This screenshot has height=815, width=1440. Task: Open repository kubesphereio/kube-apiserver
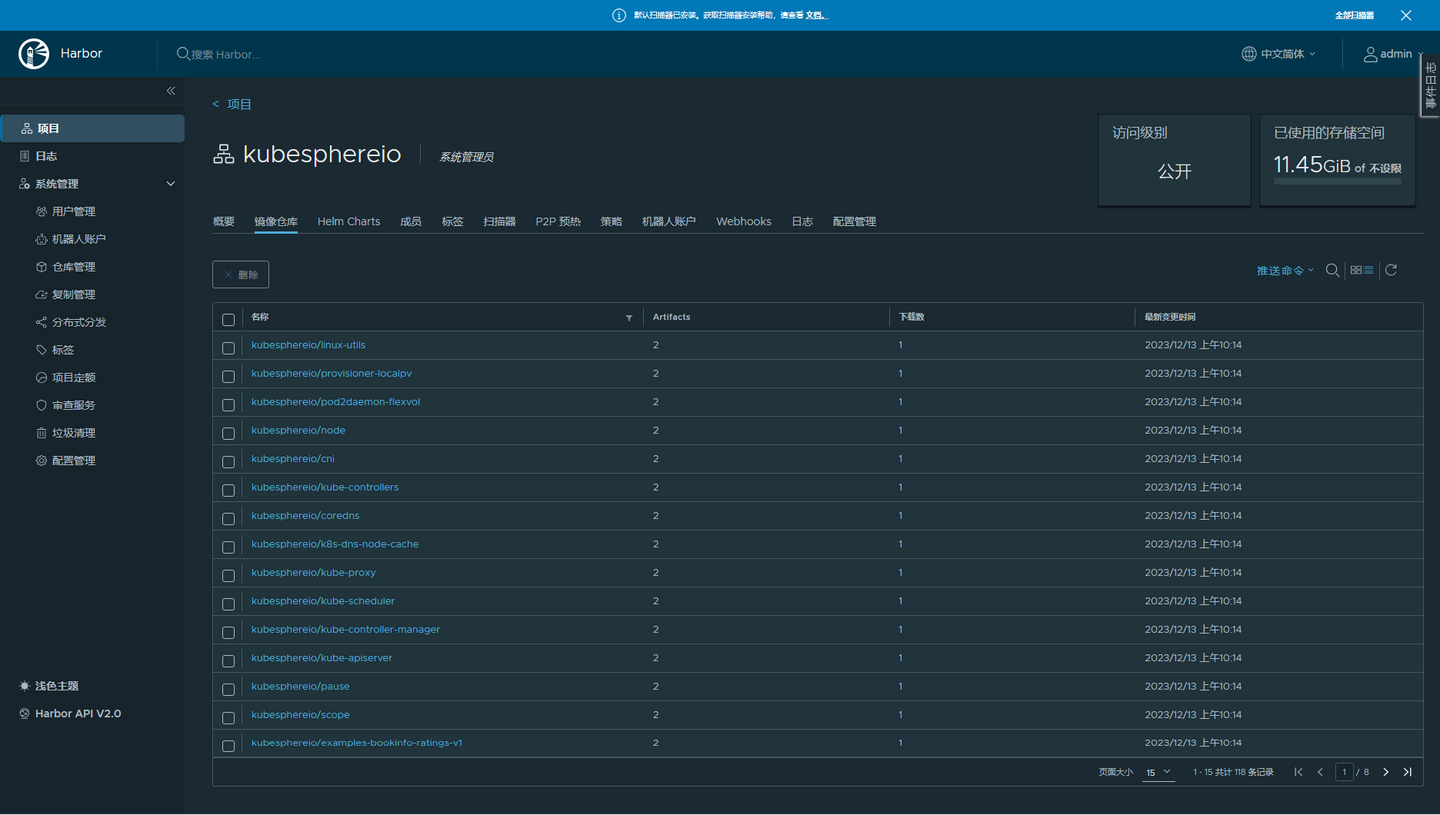click(322, 658)
